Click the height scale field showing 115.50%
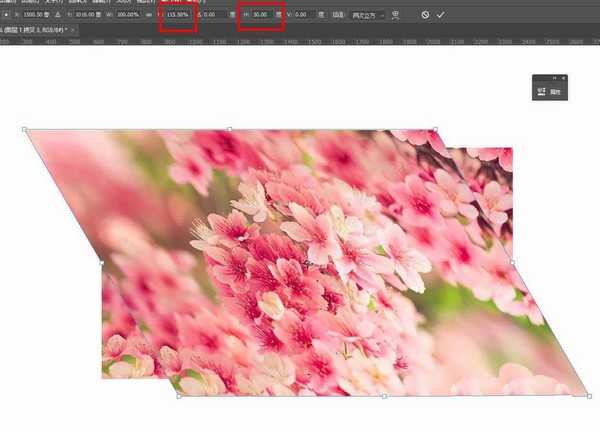Screen dimensions: 600x432 179,16
